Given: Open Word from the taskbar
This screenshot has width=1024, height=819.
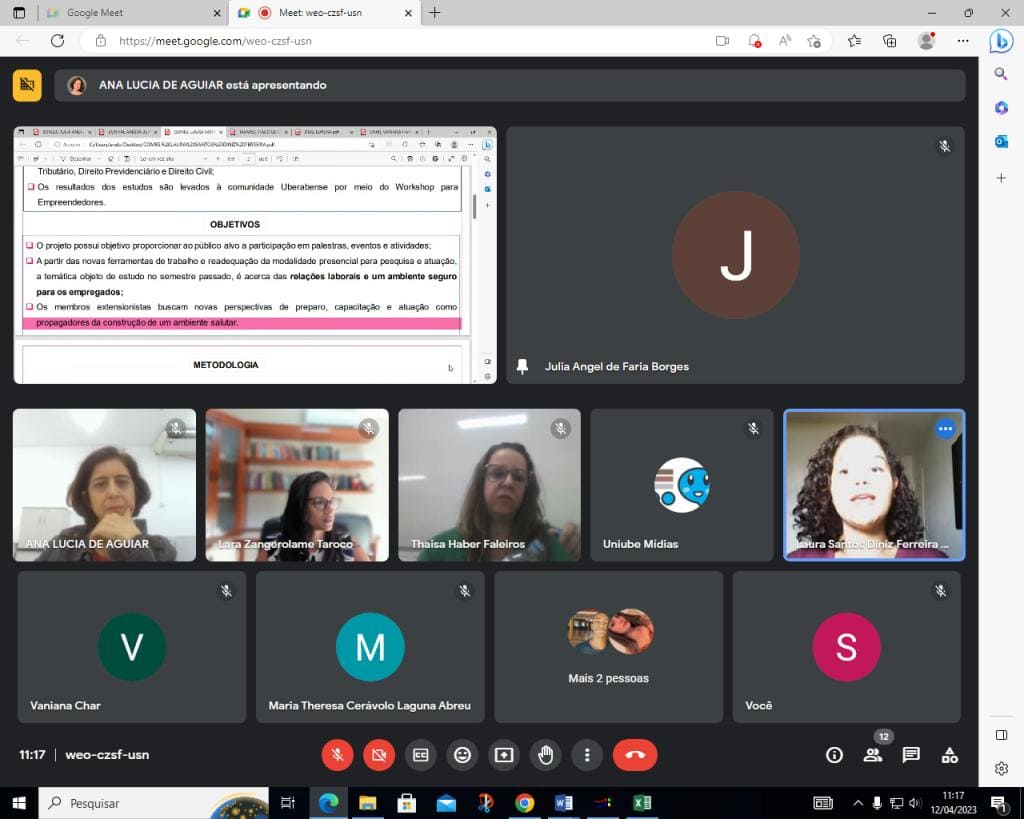Looking at the screenshot, I should coord(563,803).
